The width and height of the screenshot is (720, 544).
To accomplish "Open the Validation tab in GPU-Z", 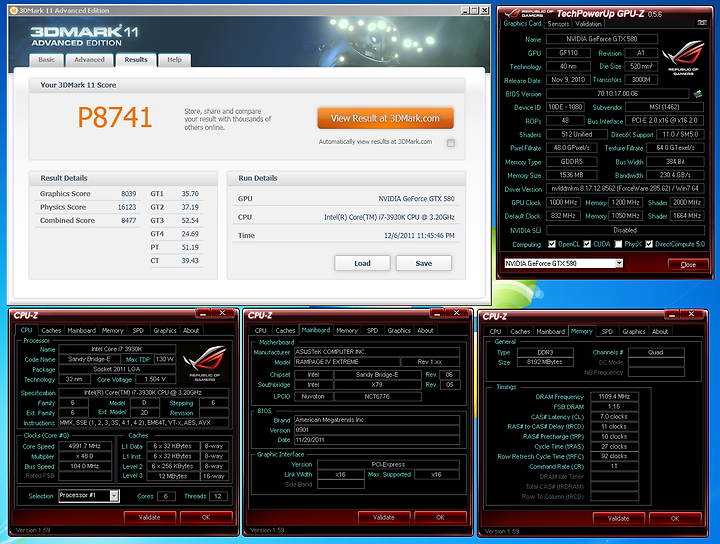I will (x=588, y=24).
